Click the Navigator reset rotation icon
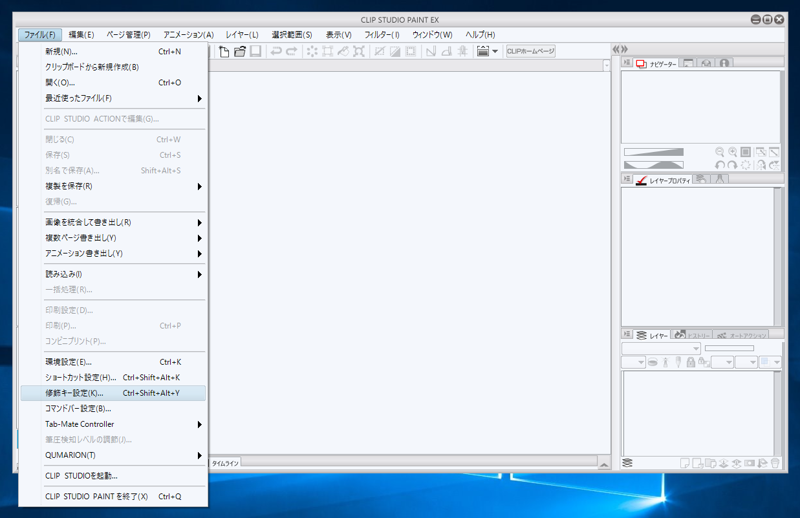Viewport: 800px width, 518px height. [x=746, y=165]
